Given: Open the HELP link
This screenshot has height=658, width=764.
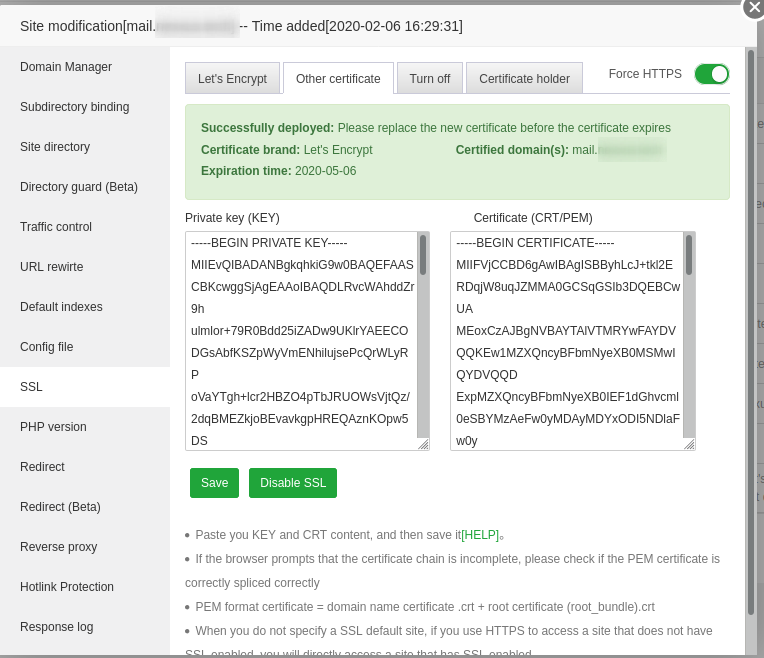Looking at the screenshot, I should [x=480, y=535].
